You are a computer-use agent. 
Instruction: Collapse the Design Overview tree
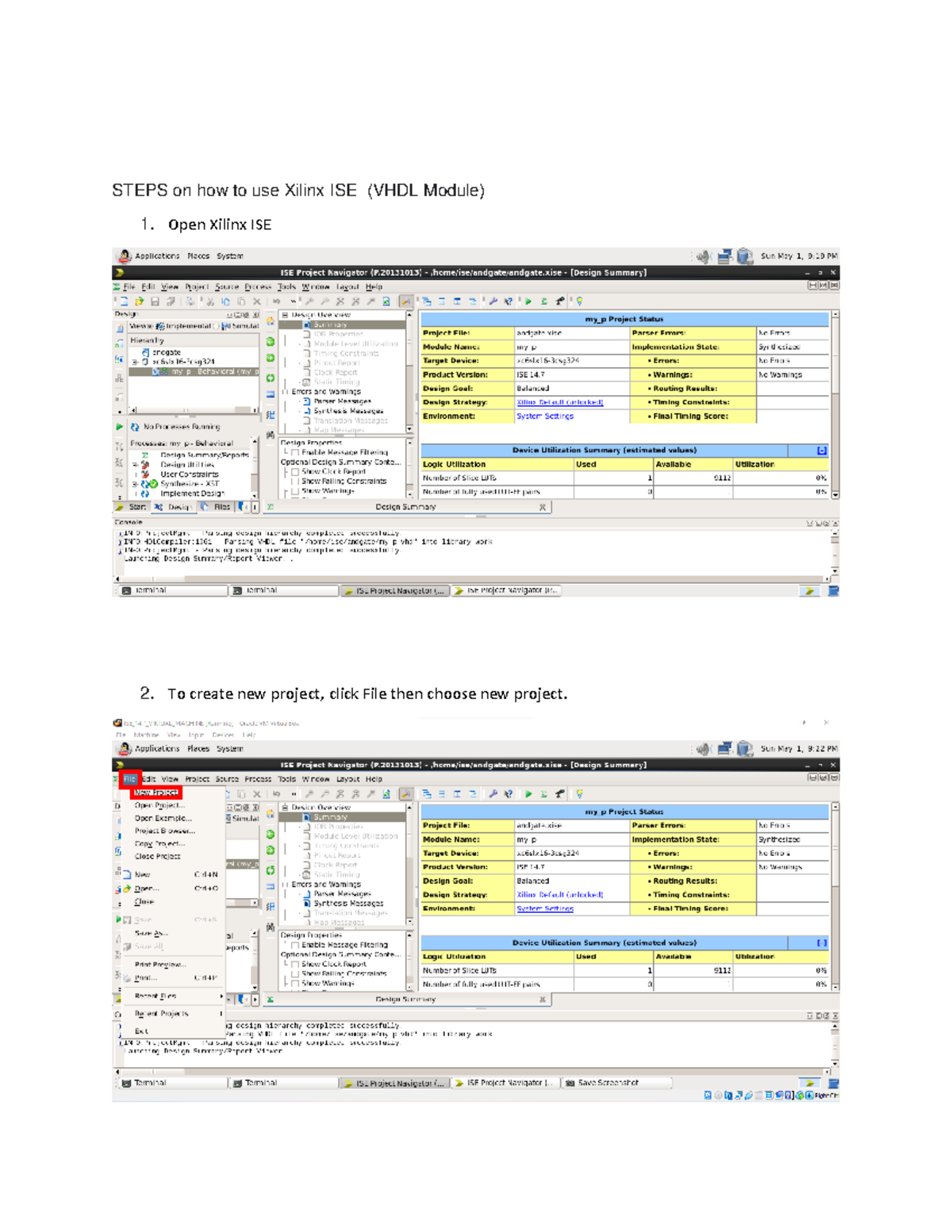point(285,314)
